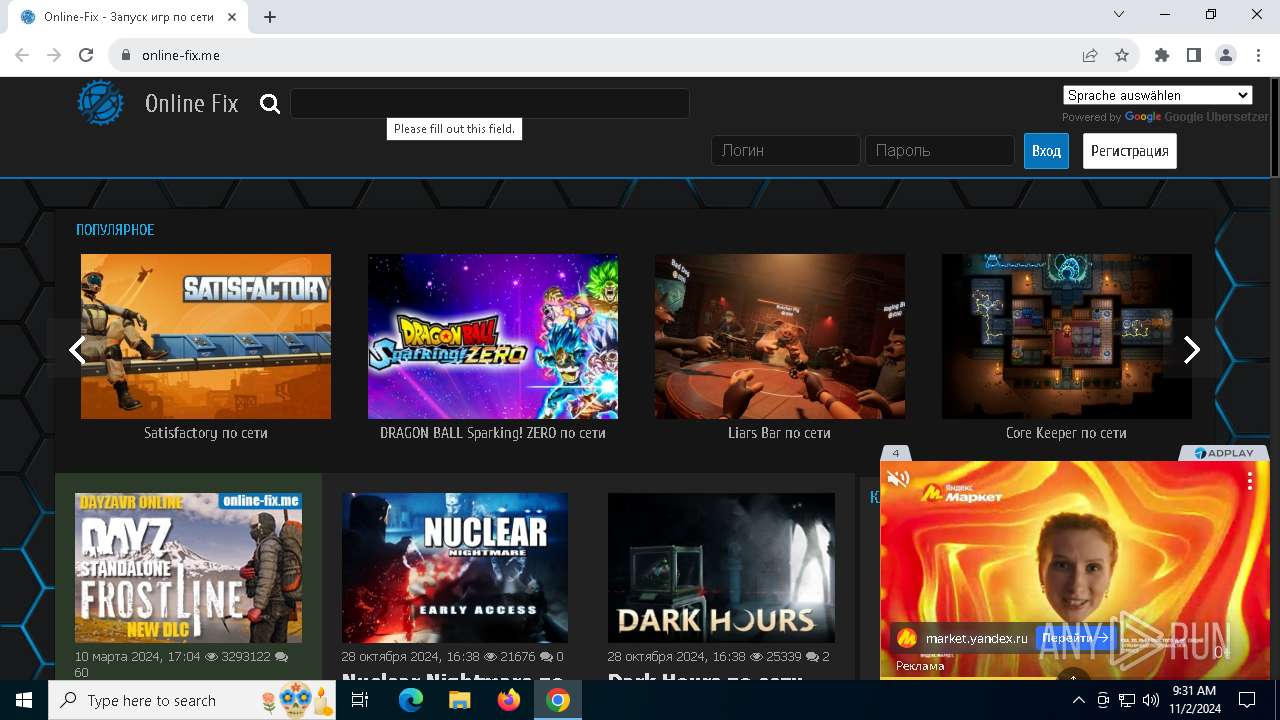Unmute the ad video
The height and width of the screenshot is (720, 1280).
pyautogui.click(x=898, y=479)
